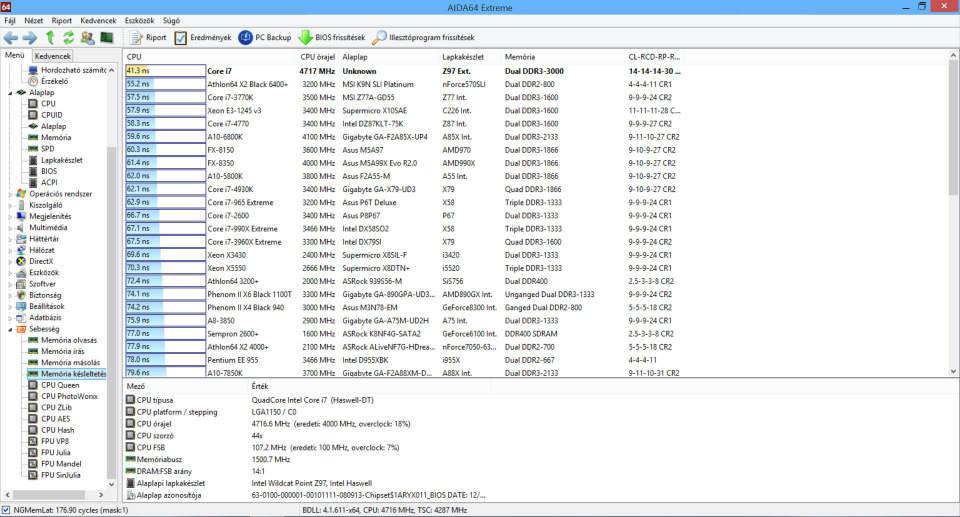Select the Core i7-3770K result row
The image size is (960, 517).
click(404, 97)
